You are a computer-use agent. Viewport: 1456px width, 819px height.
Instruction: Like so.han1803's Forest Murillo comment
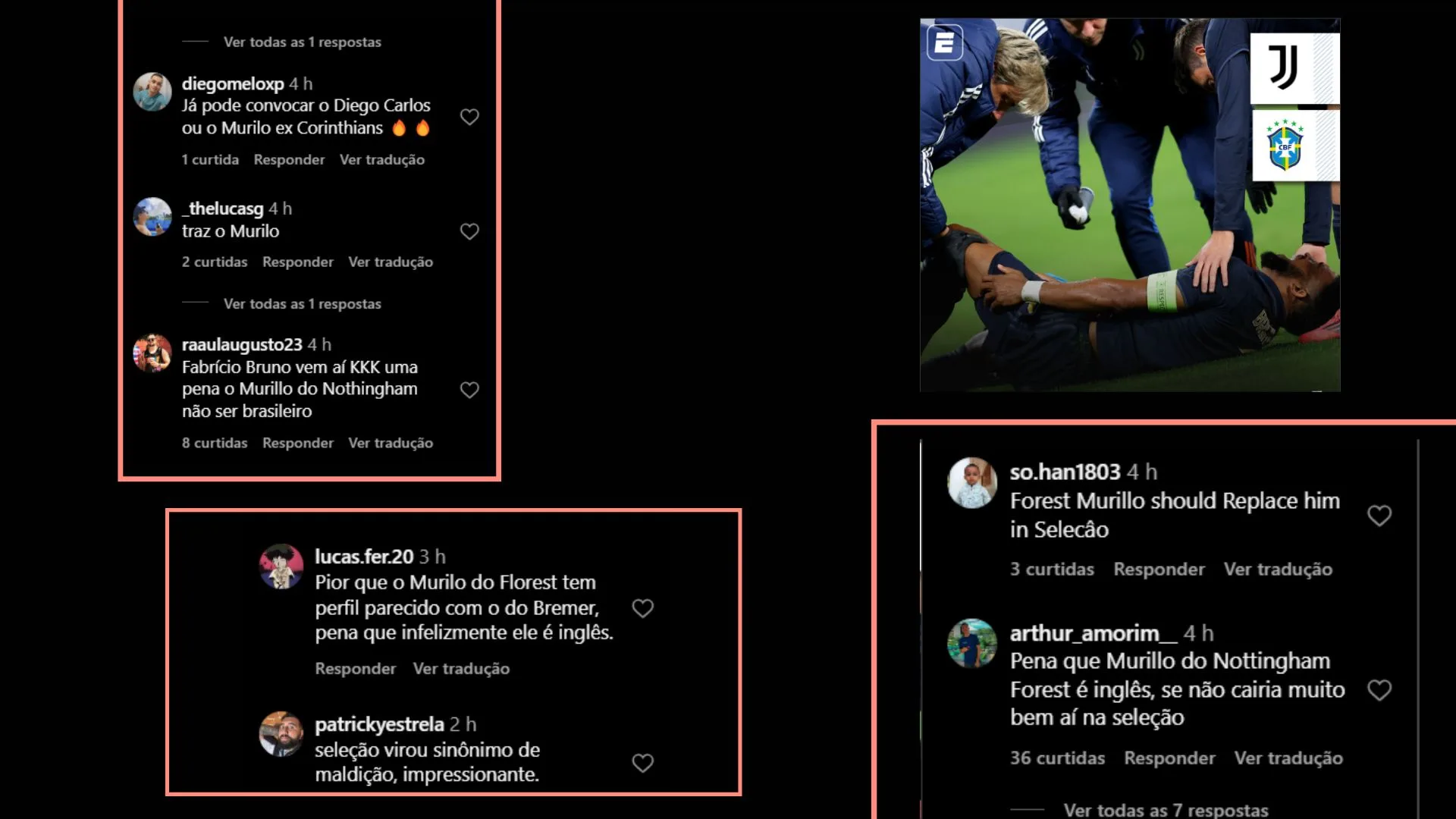coord(1379,516)
